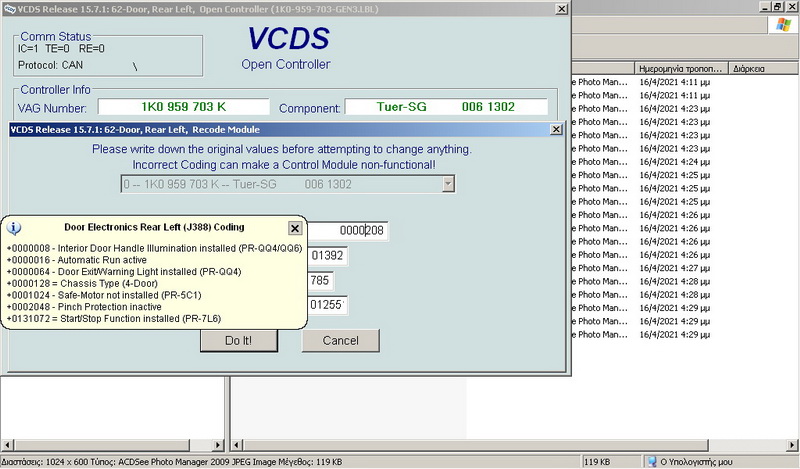Viewport: 800px width, 469px height.
Task: Click the field showing 785
Action: [x=320, y=280]
